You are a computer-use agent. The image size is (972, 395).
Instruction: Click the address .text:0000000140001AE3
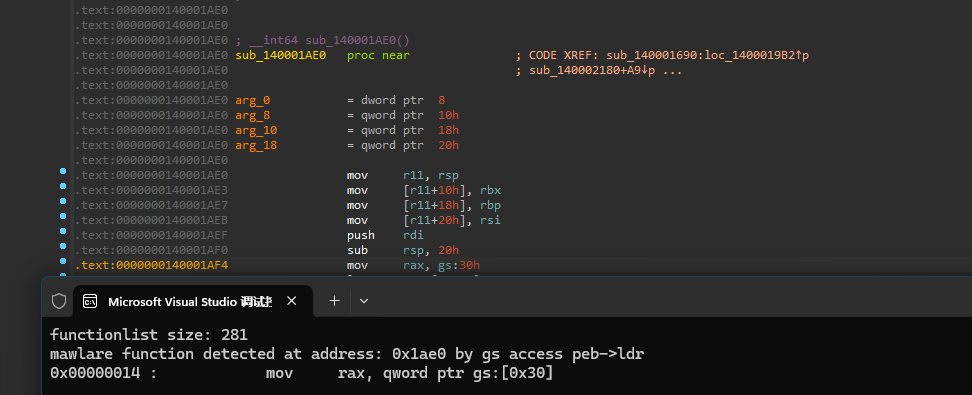click(151, 190)
